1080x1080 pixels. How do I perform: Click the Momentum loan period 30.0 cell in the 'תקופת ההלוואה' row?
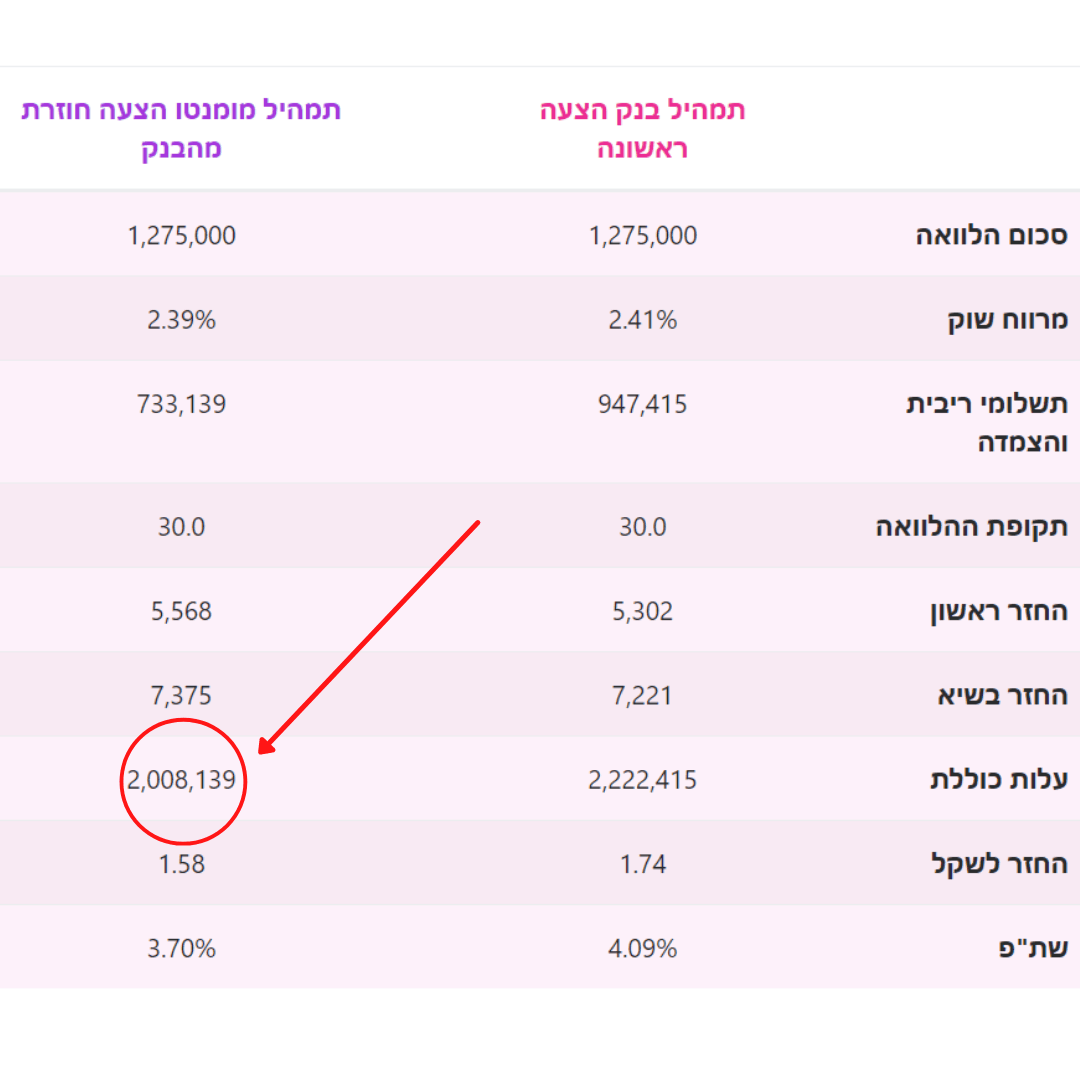[x=181, y=527]
